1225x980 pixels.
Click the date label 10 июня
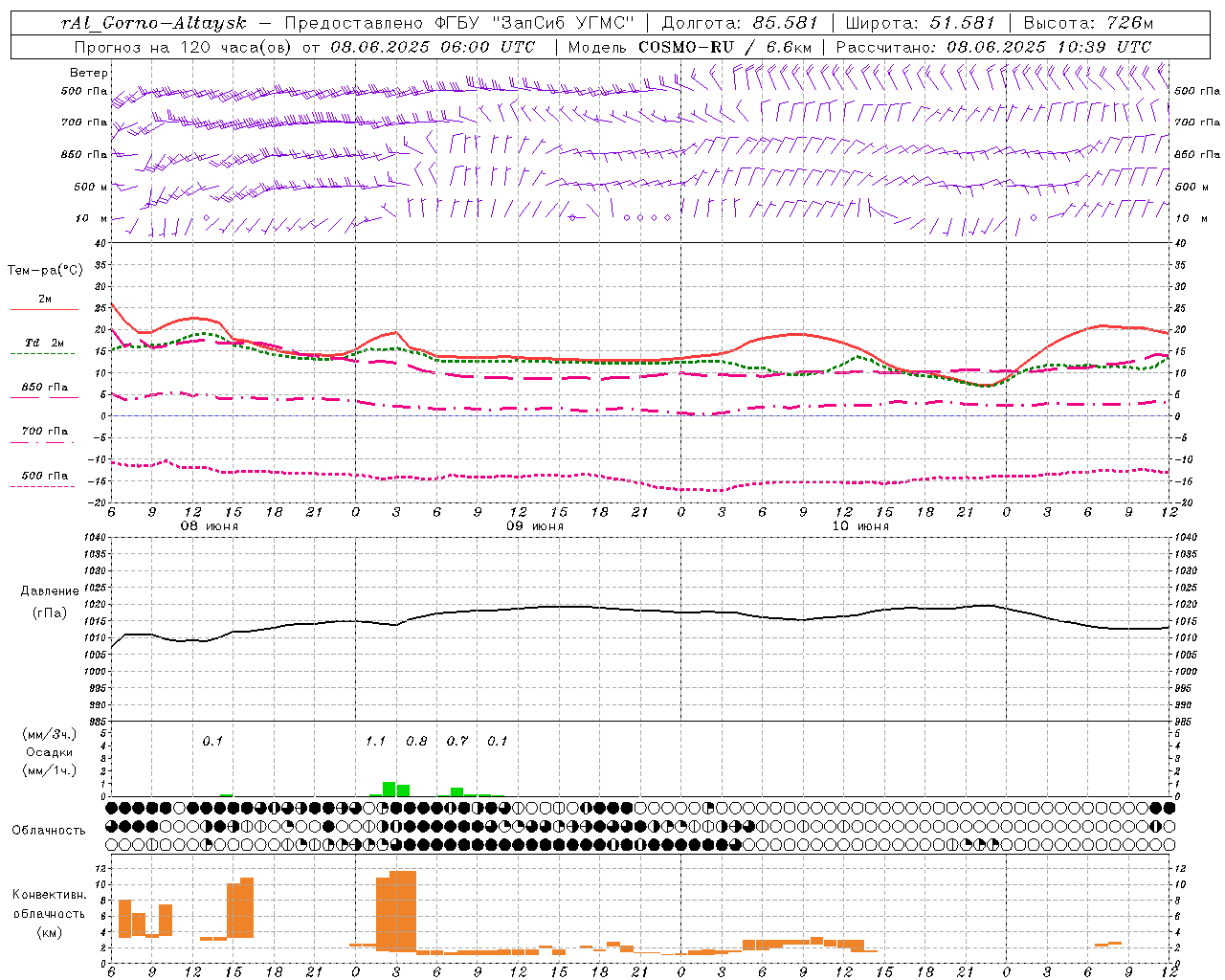click(860, 526)
